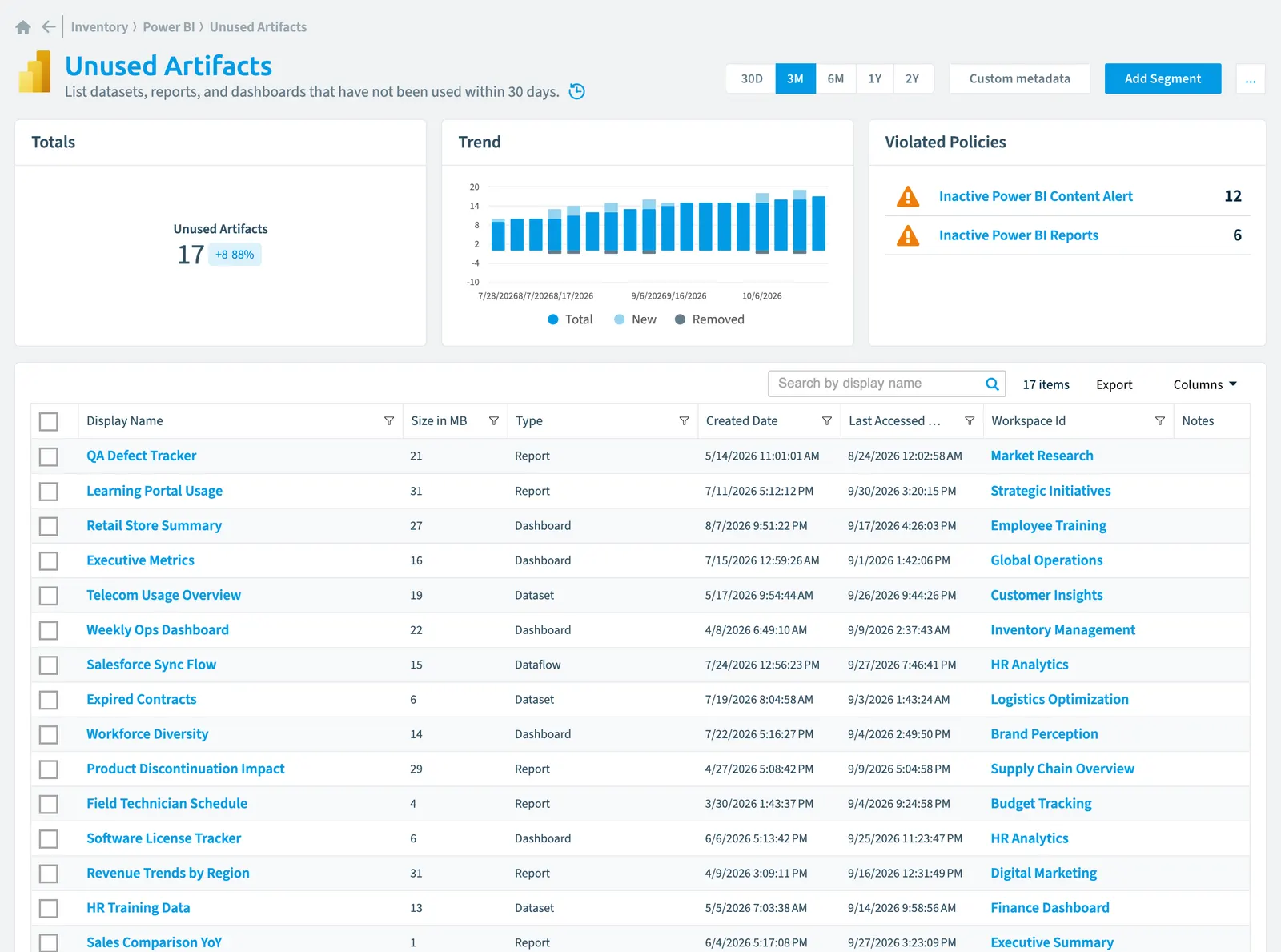Image resolution: width=1281 pixels, height=952 pixels.
Task: Open the Revenue Trends by Region artifact
Action: coord(168,873)
